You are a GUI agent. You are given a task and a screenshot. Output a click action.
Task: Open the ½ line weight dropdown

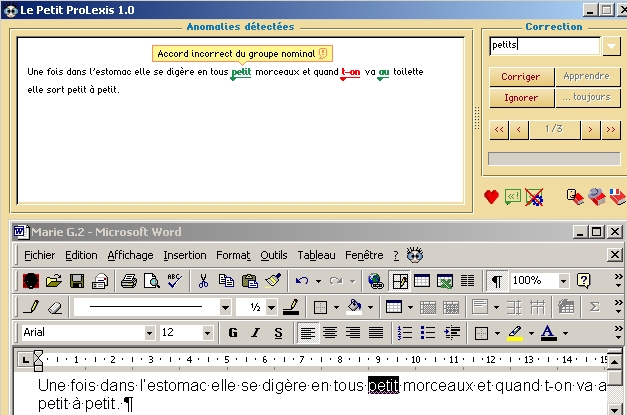coord(272,307)
